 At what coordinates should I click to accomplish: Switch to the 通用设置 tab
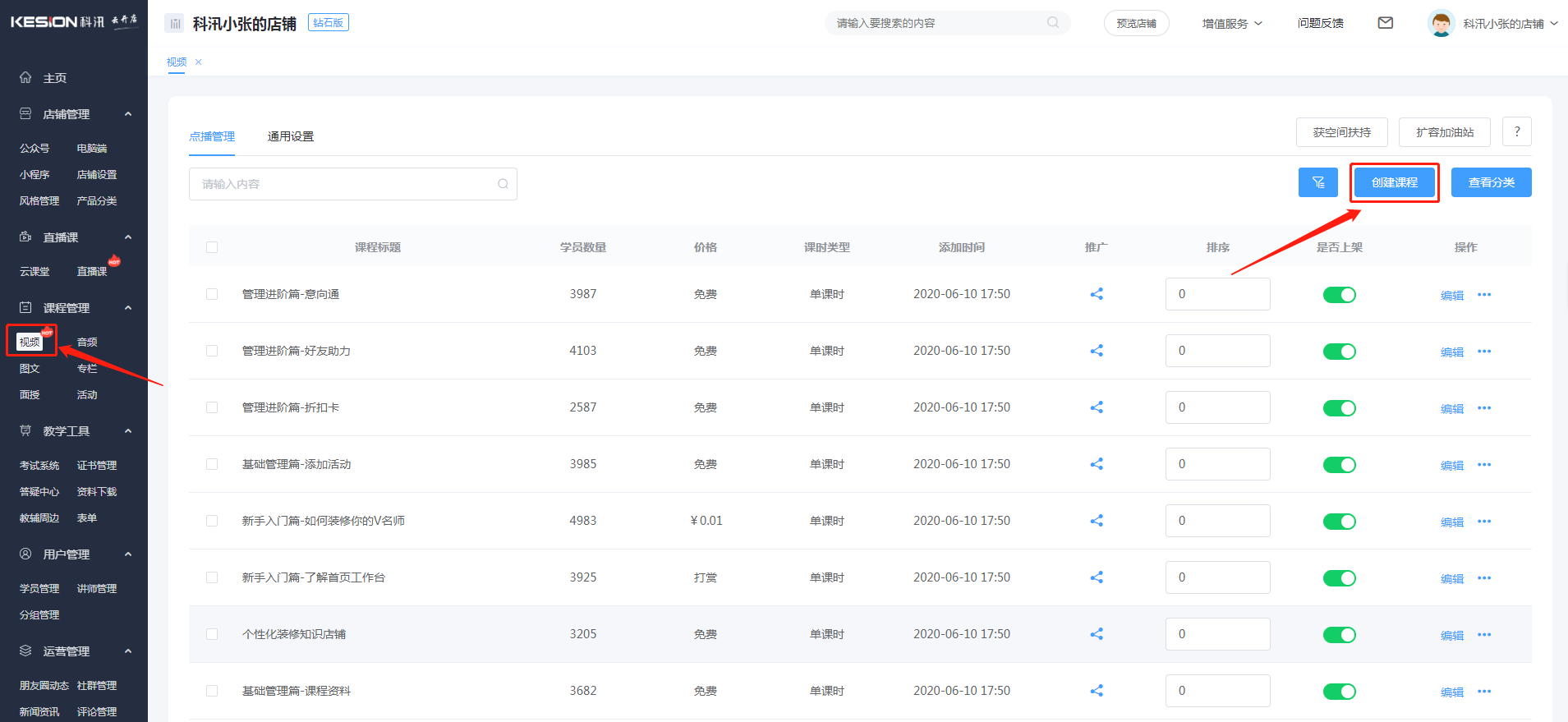point(290,136)
